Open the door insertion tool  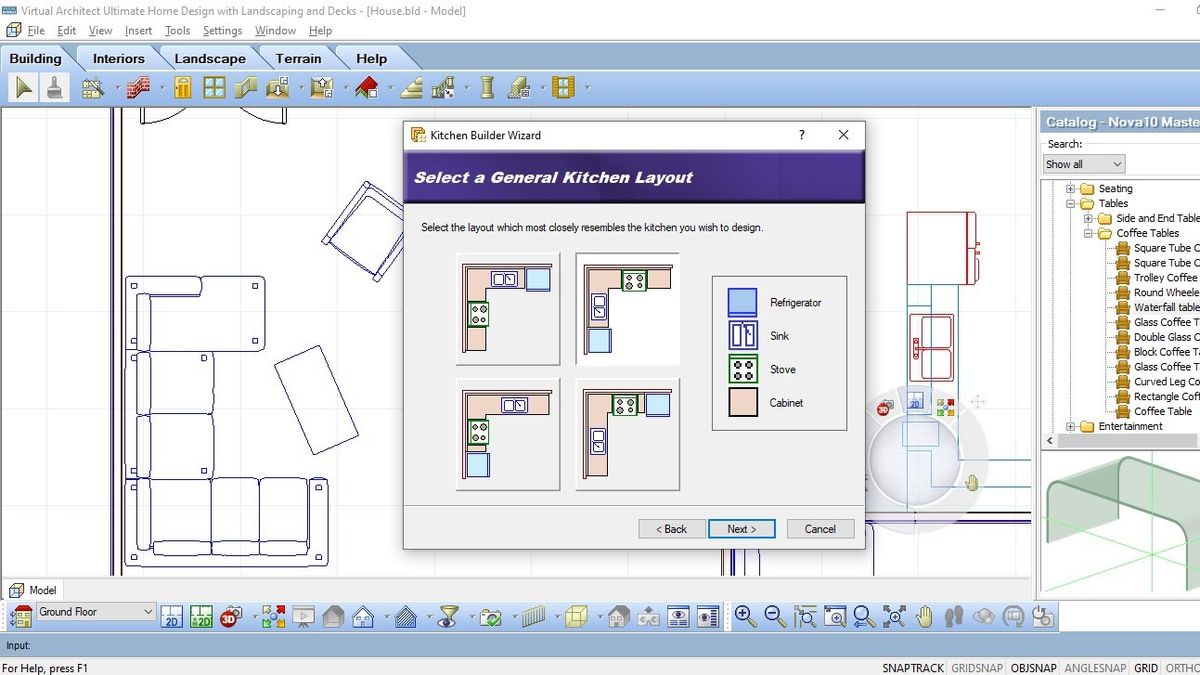182,87
